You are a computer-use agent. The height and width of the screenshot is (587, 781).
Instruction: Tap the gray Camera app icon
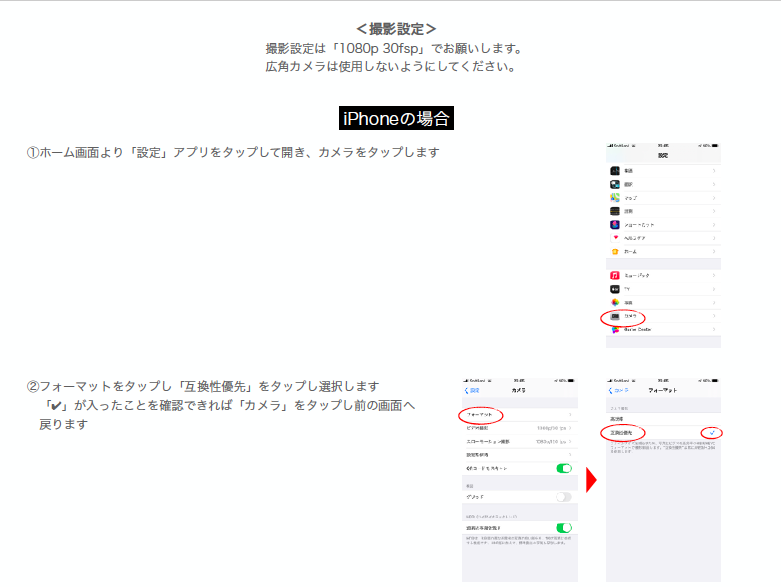(x=615, y=316)
